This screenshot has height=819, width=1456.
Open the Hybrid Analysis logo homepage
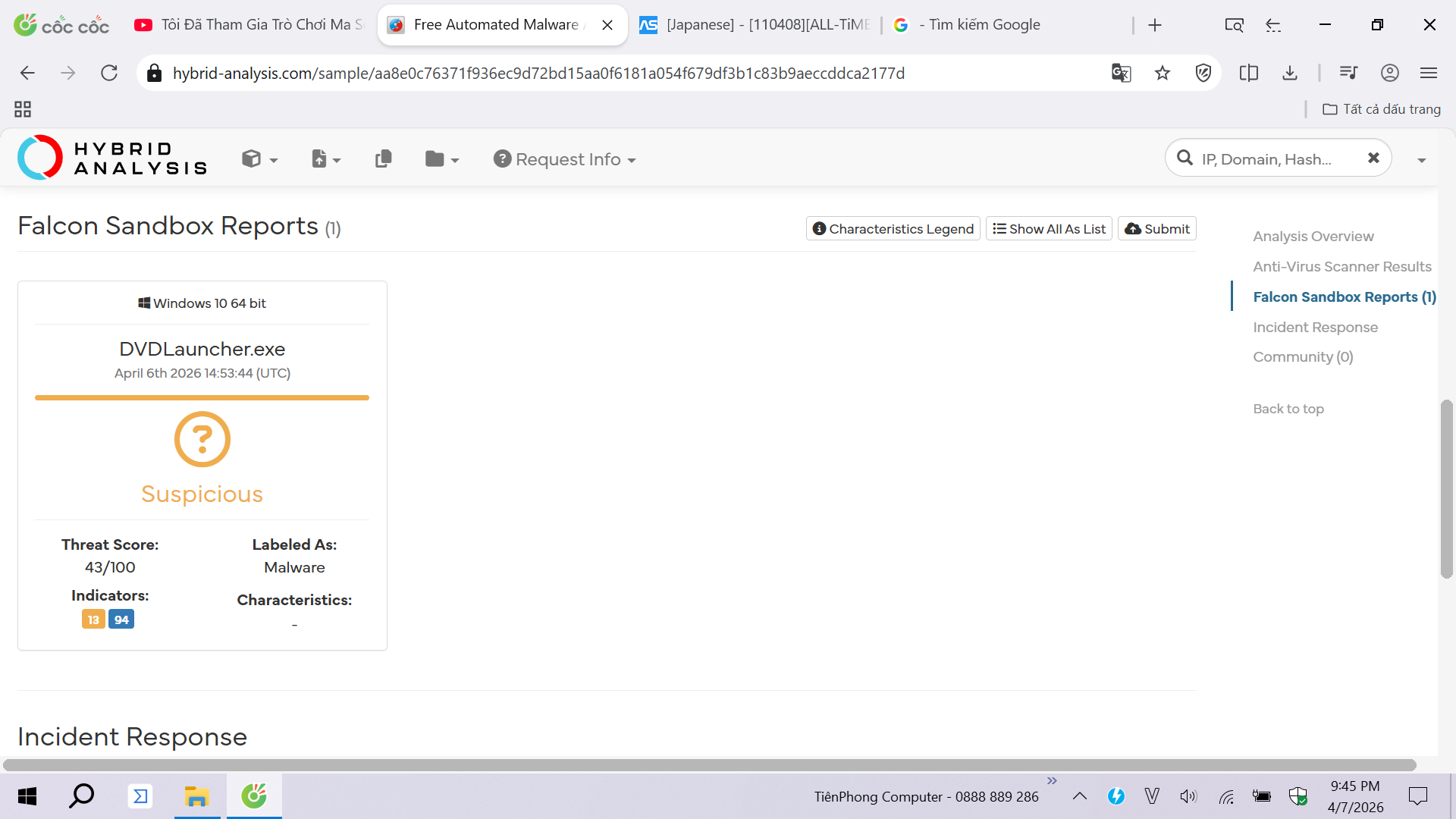112,158
